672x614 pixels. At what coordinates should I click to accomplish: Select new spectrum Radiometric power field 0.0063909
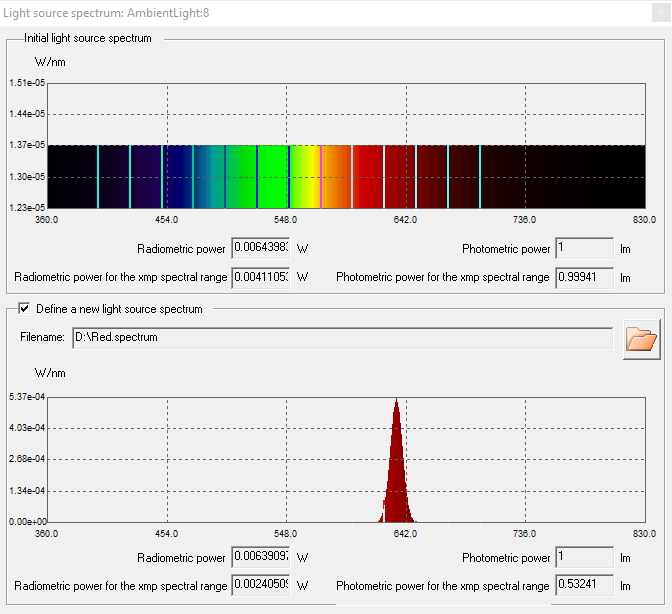[261, 557]
